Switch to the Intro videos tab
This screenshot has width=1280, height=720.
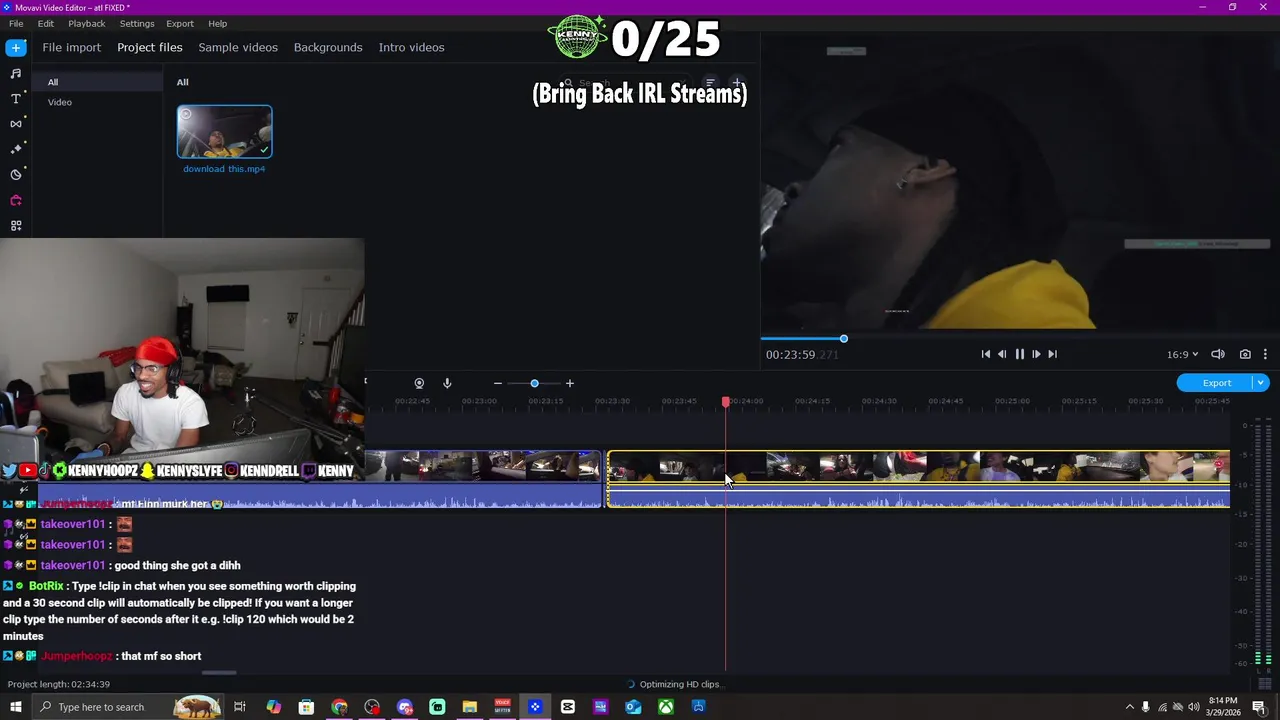[411, 47]
